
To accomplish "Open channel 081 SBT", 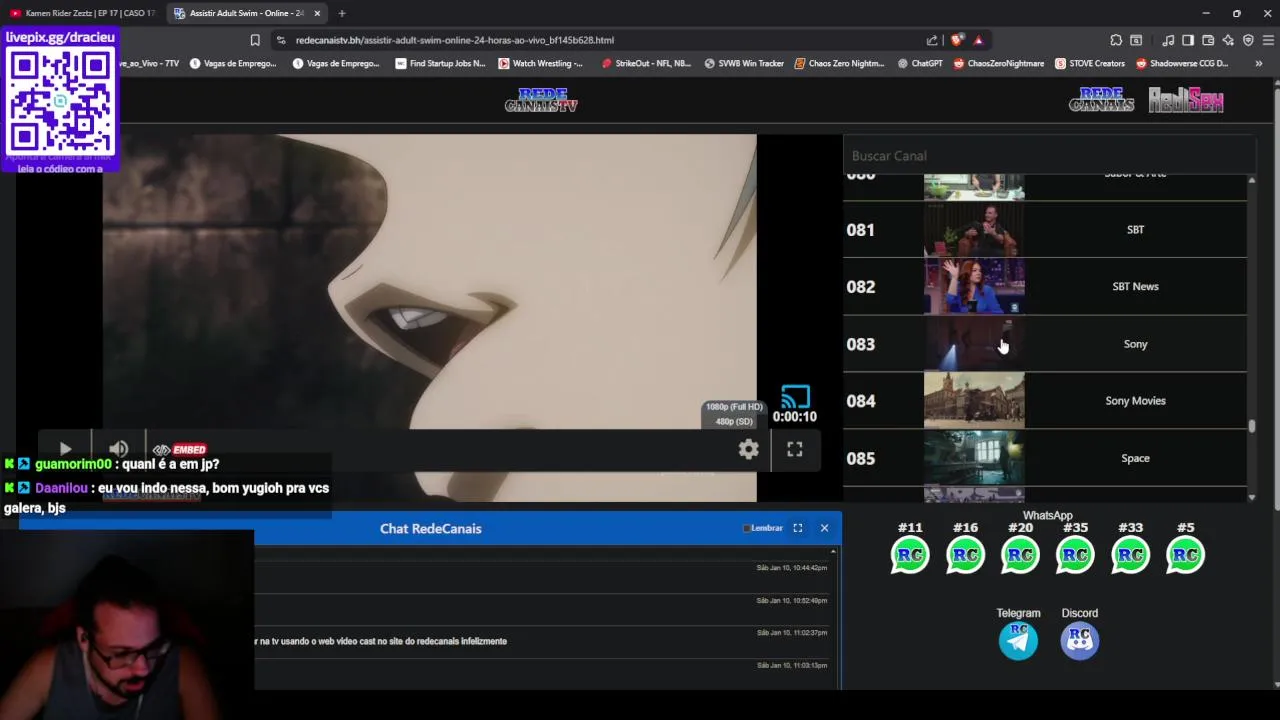I will tap(1045, 230).
